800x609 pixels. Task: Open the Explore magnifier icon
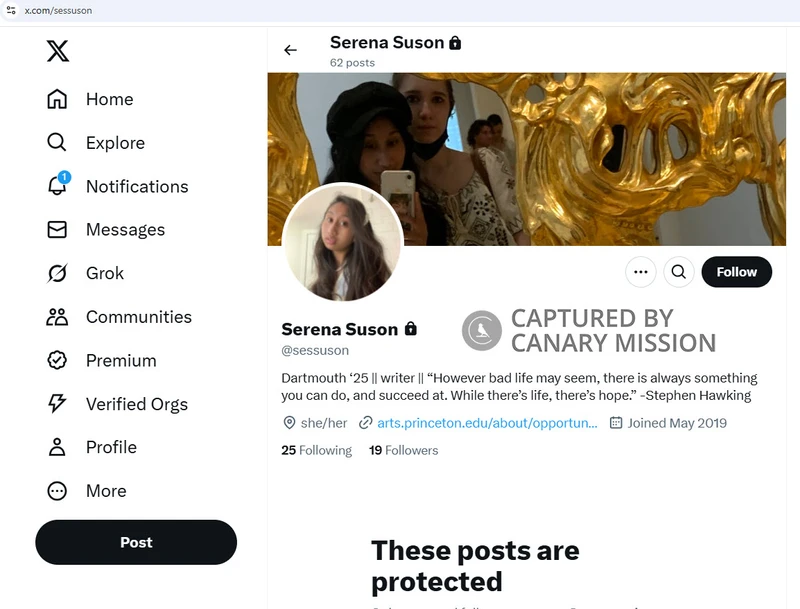(57, 143)
